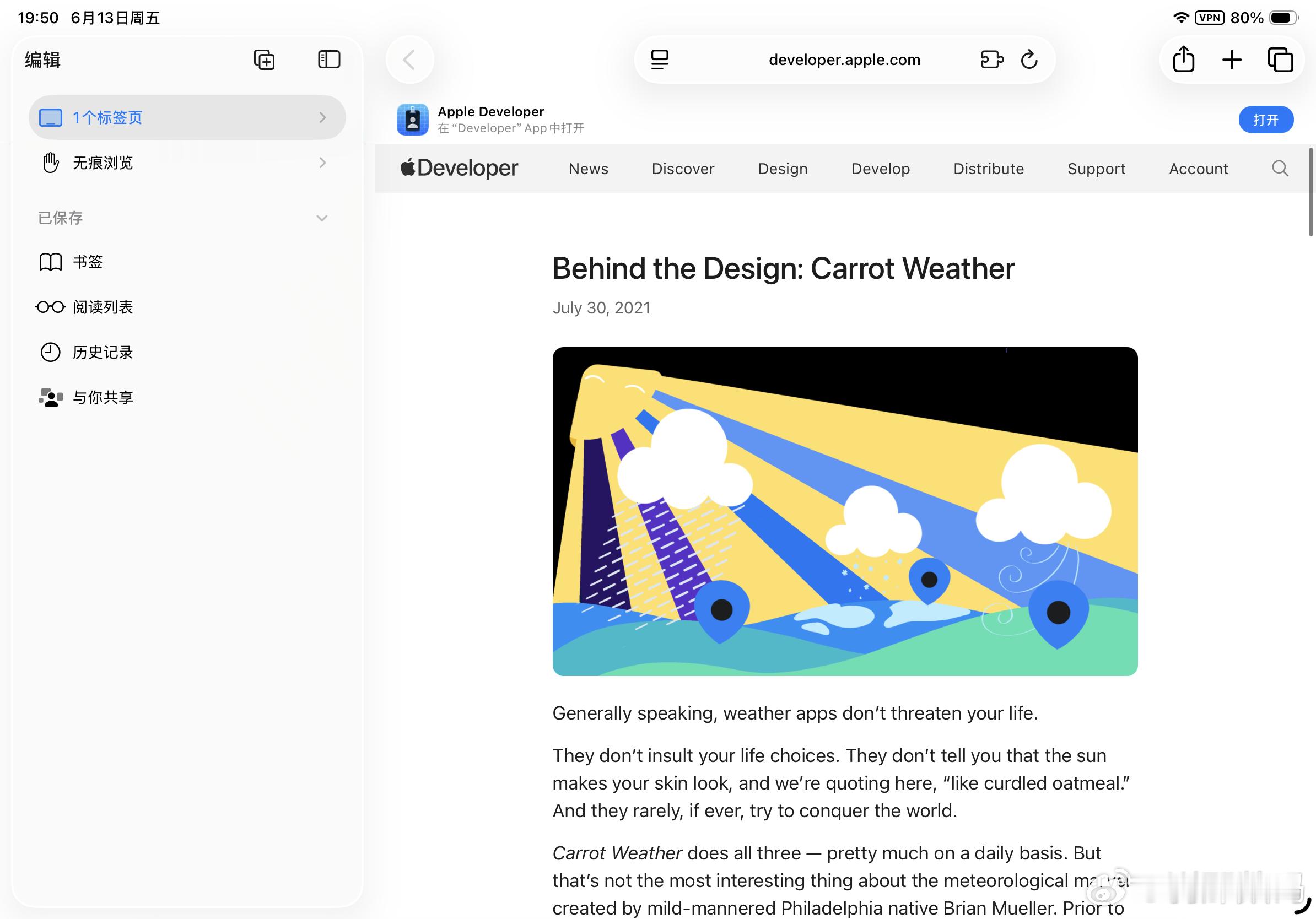Viewport: 1316px width, 919px height.
Task: Open the Discover menu item
Action: pos(683,169)
